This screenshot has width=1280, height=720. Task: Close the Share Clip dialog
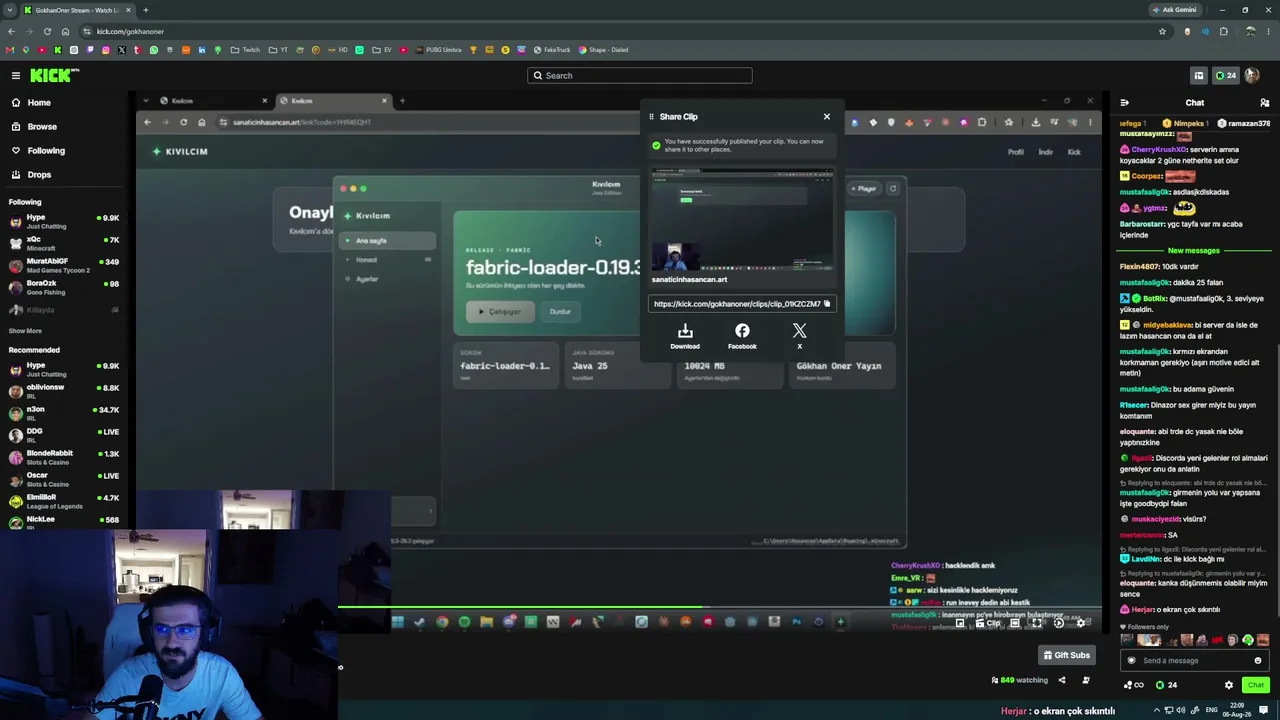(827, 117)
